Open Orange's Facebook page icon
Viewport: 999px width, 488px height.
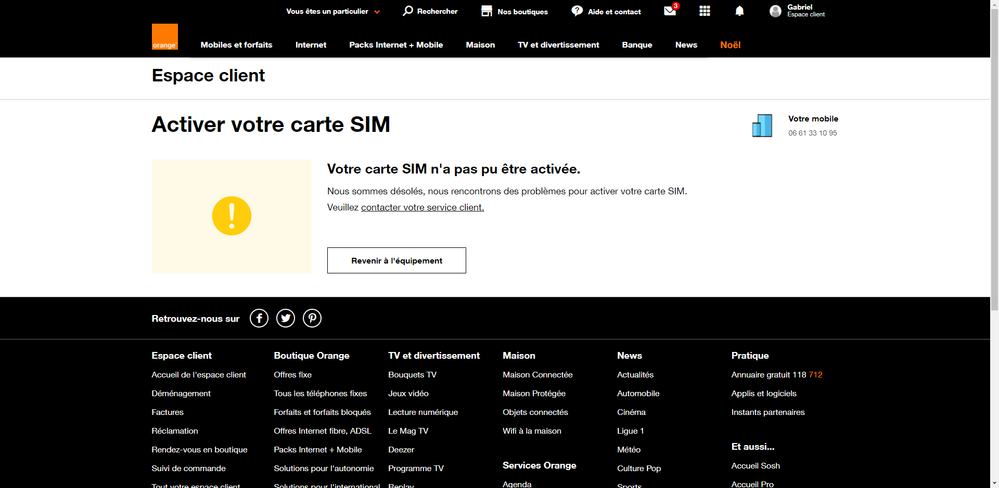coord(259,318)
